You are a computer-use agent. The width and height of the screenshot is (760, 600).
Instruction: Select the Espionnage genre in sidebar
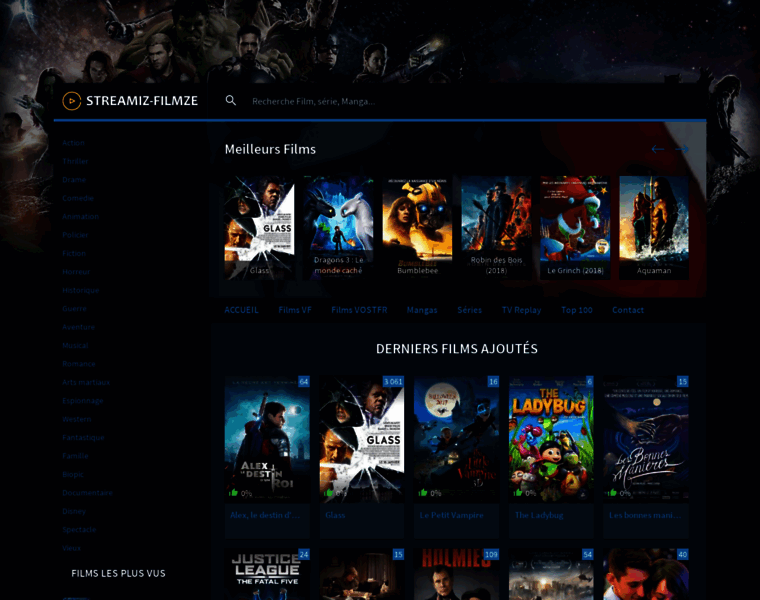coord(83,401)
